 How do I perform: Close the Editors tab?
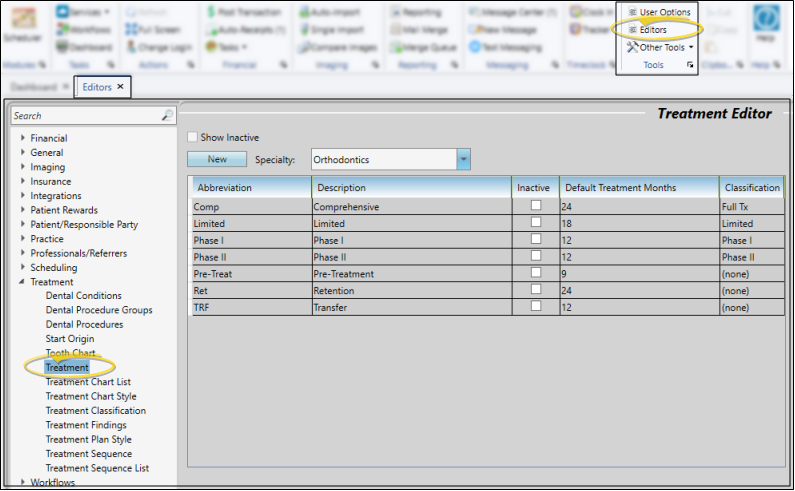pyautogui.click(x=120, y=87)
